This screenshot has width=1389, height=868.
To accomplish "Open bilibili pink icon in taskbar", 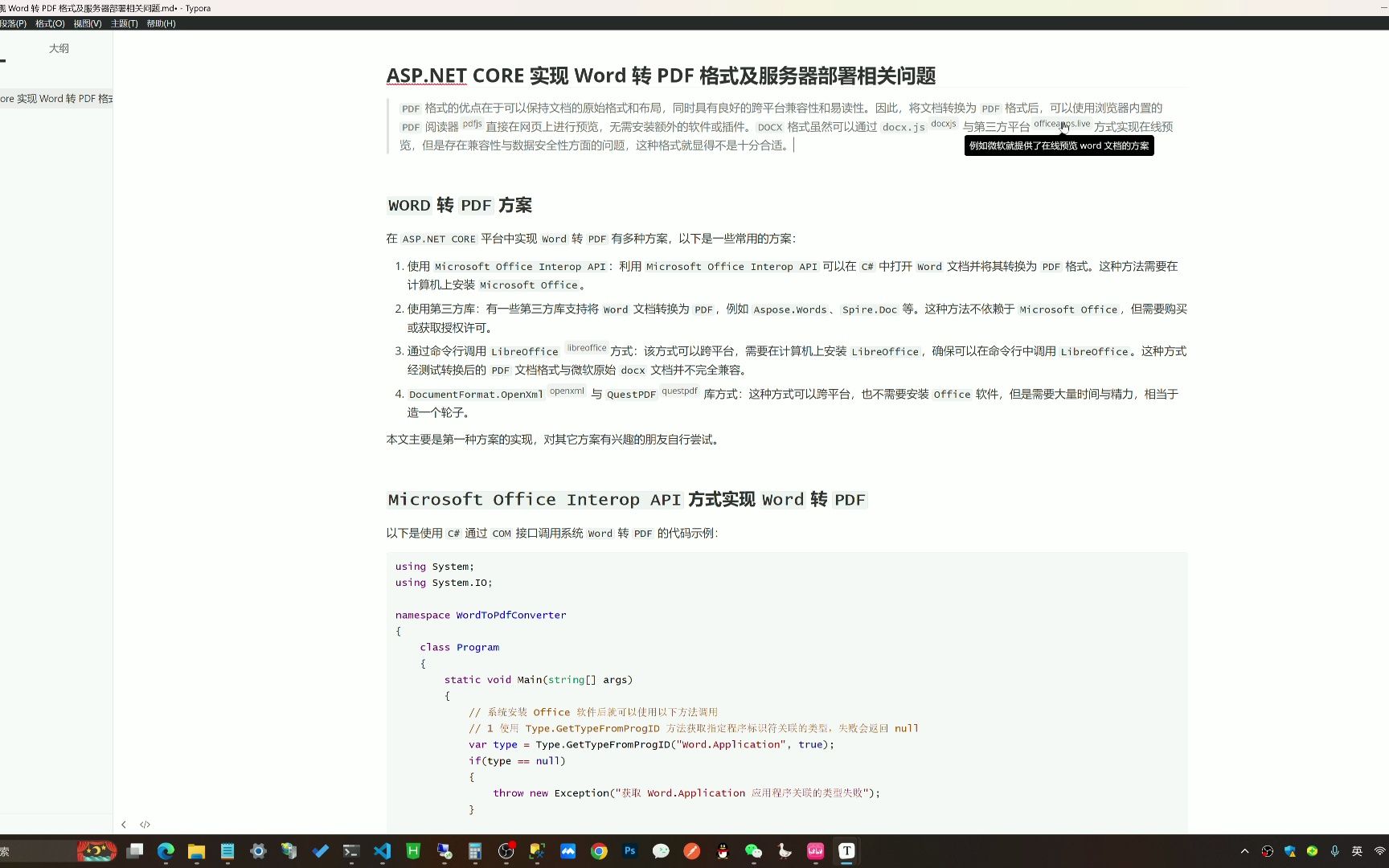I will pos(816,851).
